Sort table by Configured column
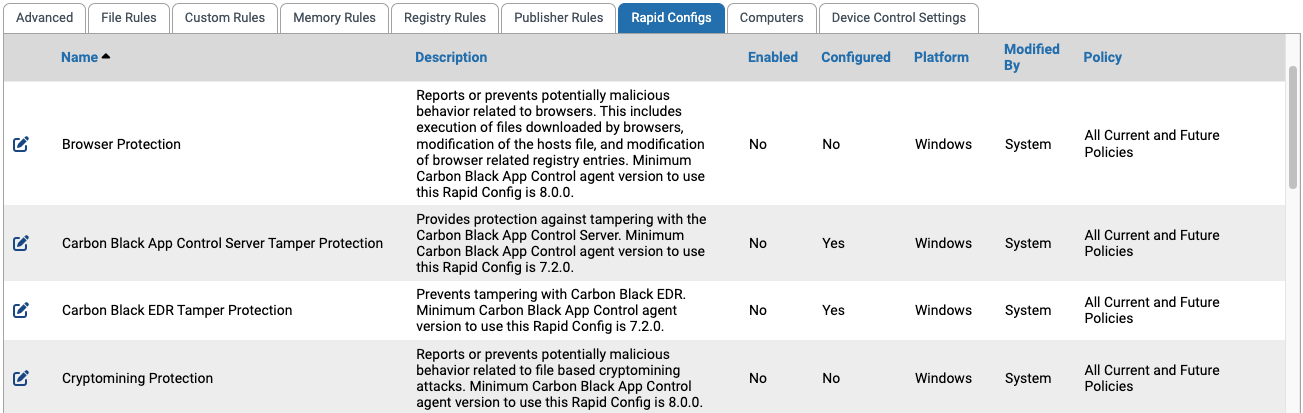The image size is (1303, 413). [856, 57]
